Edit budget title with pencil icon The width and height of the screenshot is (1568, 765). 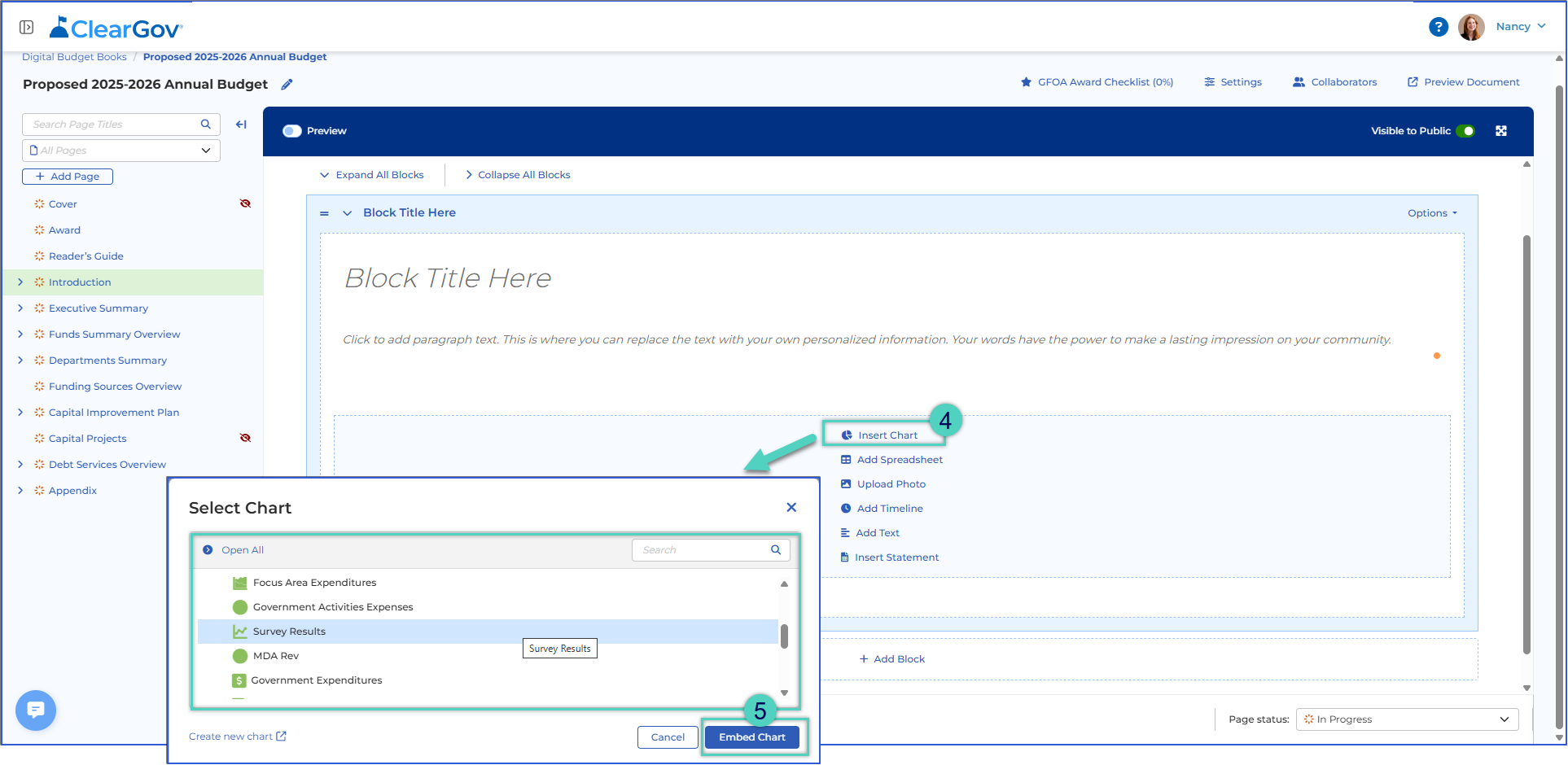coord(287,85)
